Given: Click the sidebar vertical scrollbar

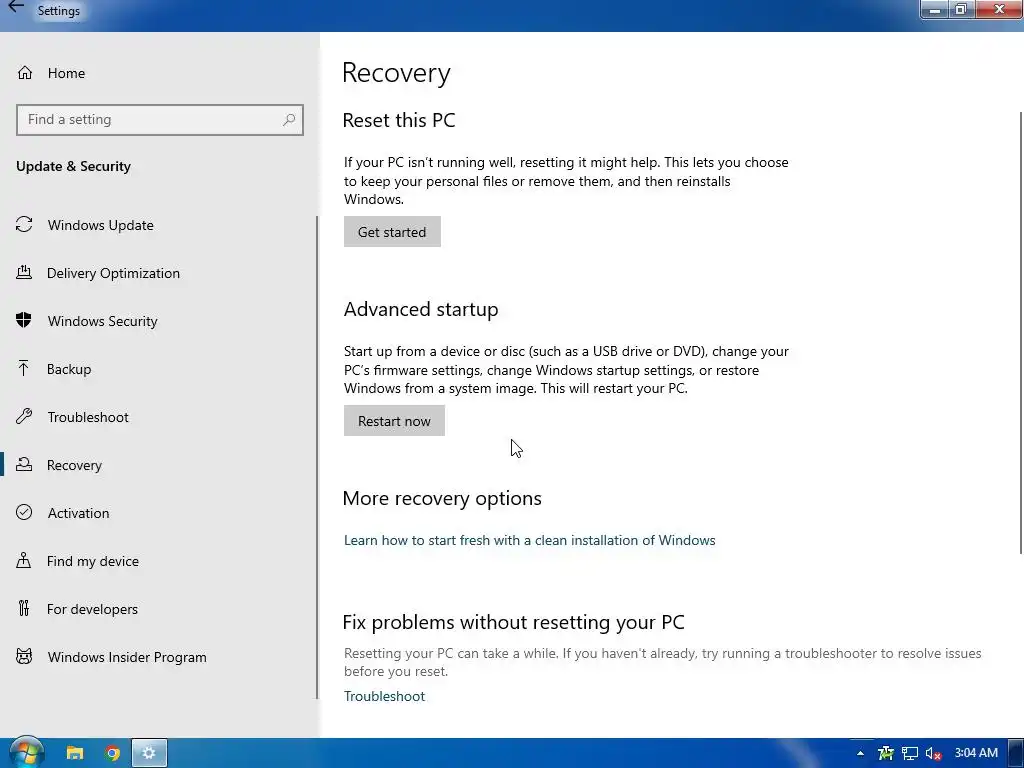Looking at the screenshot, I should coord(317,457).
